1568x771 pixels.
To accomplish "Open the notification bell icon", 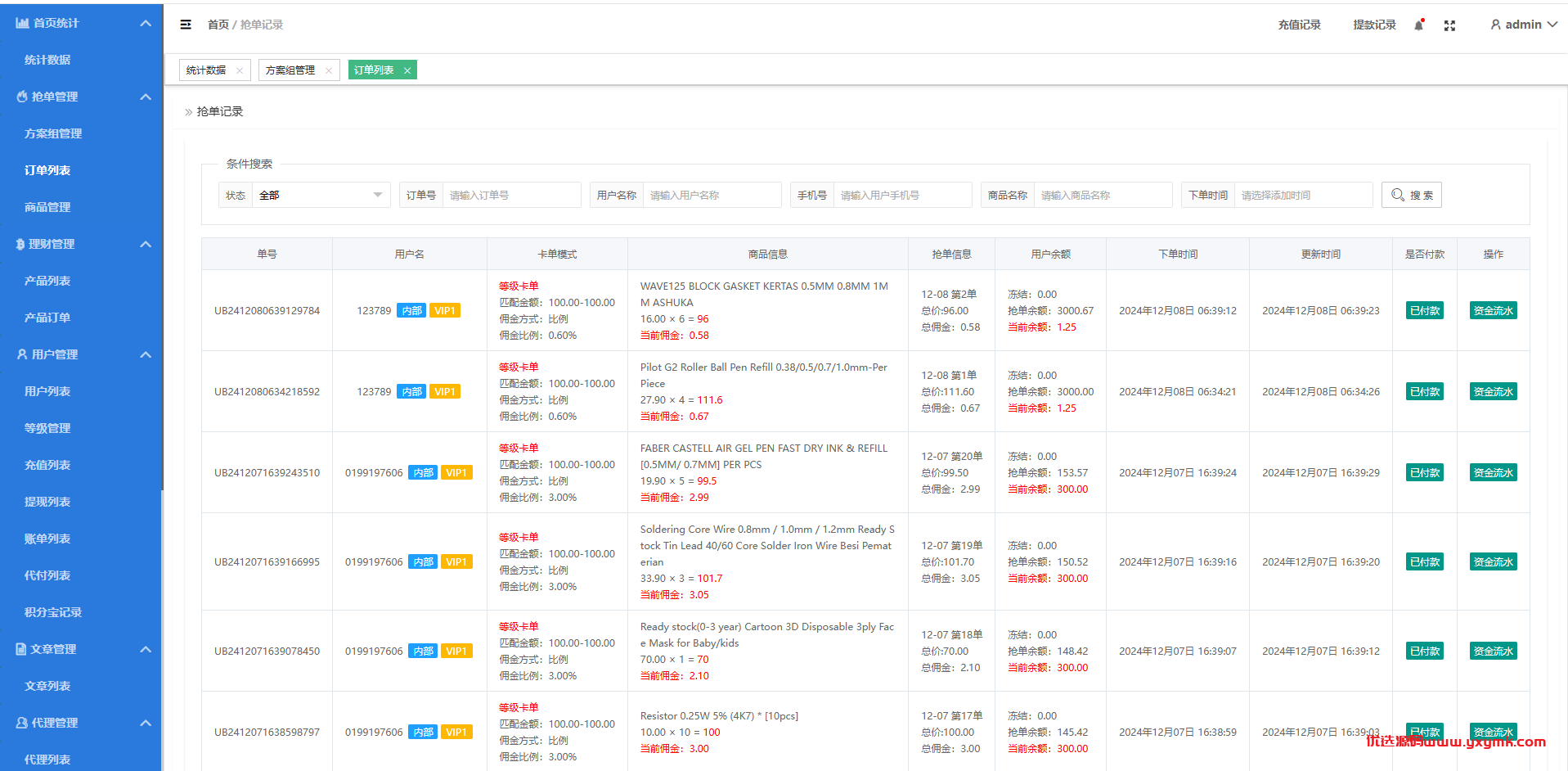I will point(1419,25).
